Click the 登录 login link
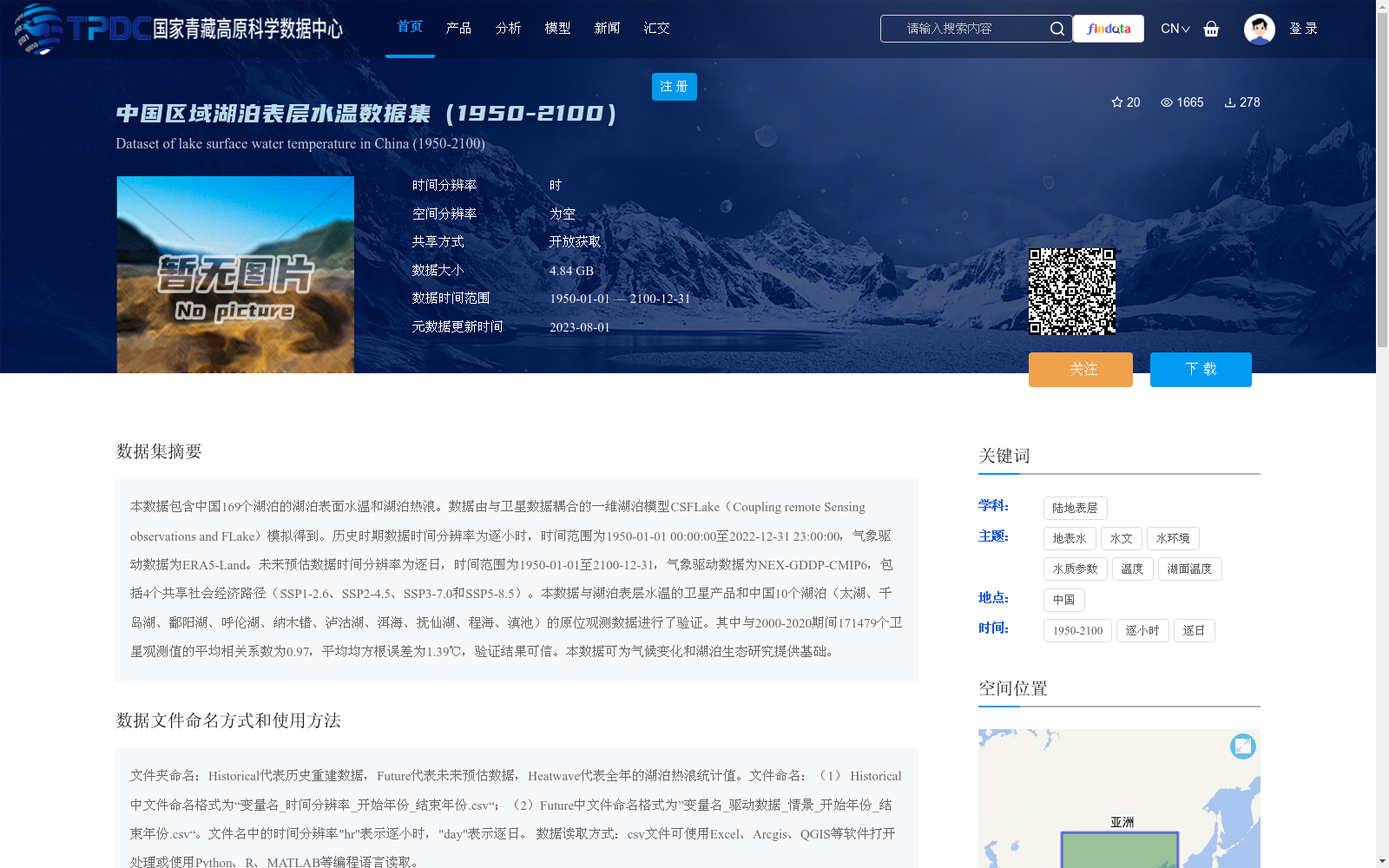The height and width of the screenshot is (868, 1389). point(1303,29)
